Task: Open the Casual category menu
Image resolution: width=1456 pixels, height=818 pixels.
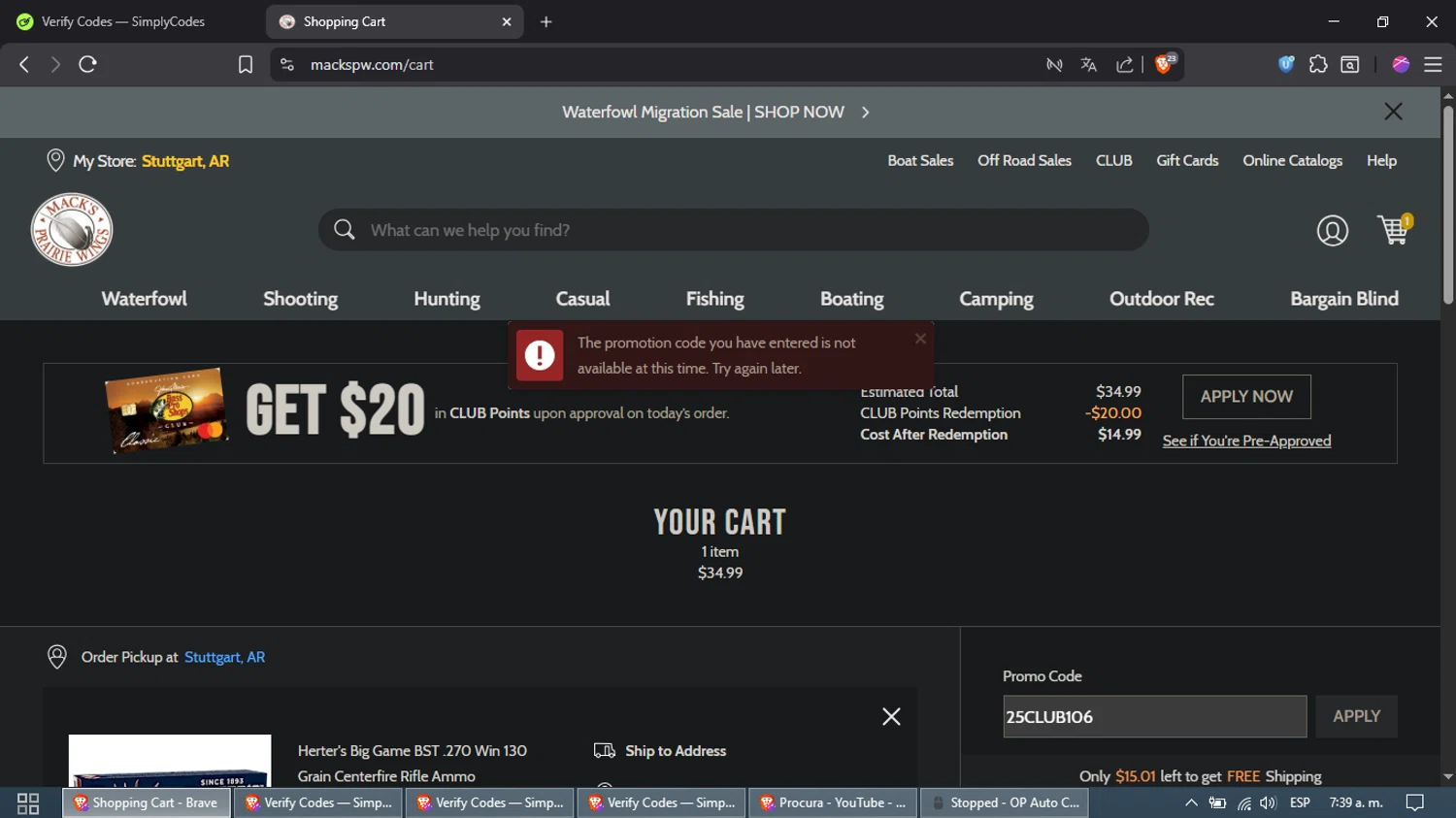Action: point(582,299)
